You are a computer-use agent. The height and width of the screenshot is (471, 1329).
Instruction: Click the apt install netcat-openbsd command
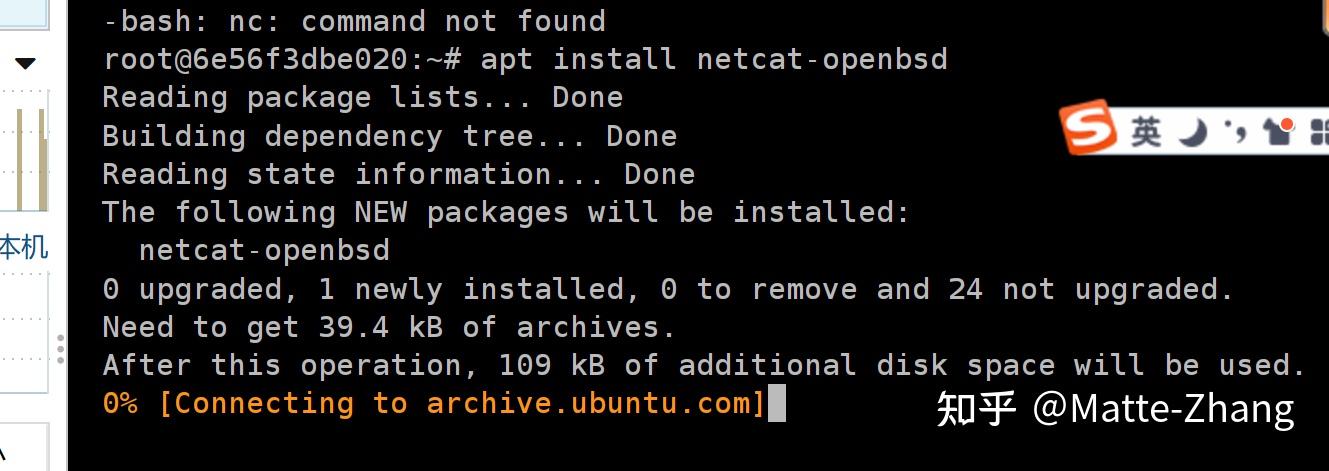(x=713, y=59)
